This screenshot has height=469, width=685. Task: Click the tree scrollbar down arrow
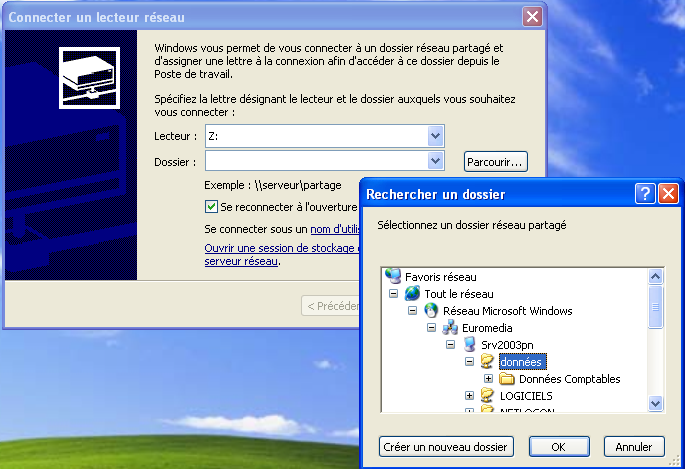(655, 403)
